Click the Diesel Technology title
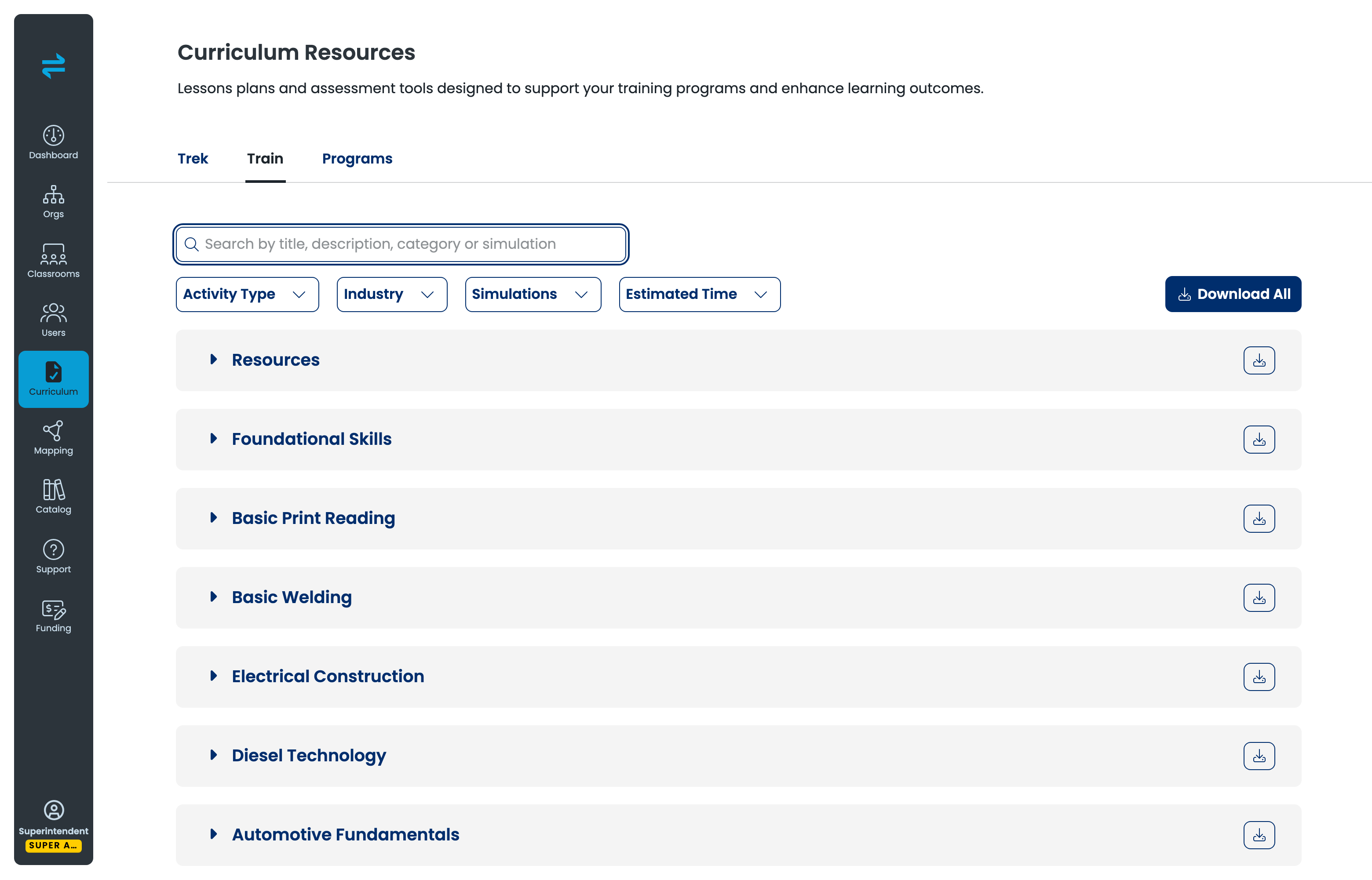This screenshot has height=880, width=1372. pyautogui.click(x=309, y=756)
